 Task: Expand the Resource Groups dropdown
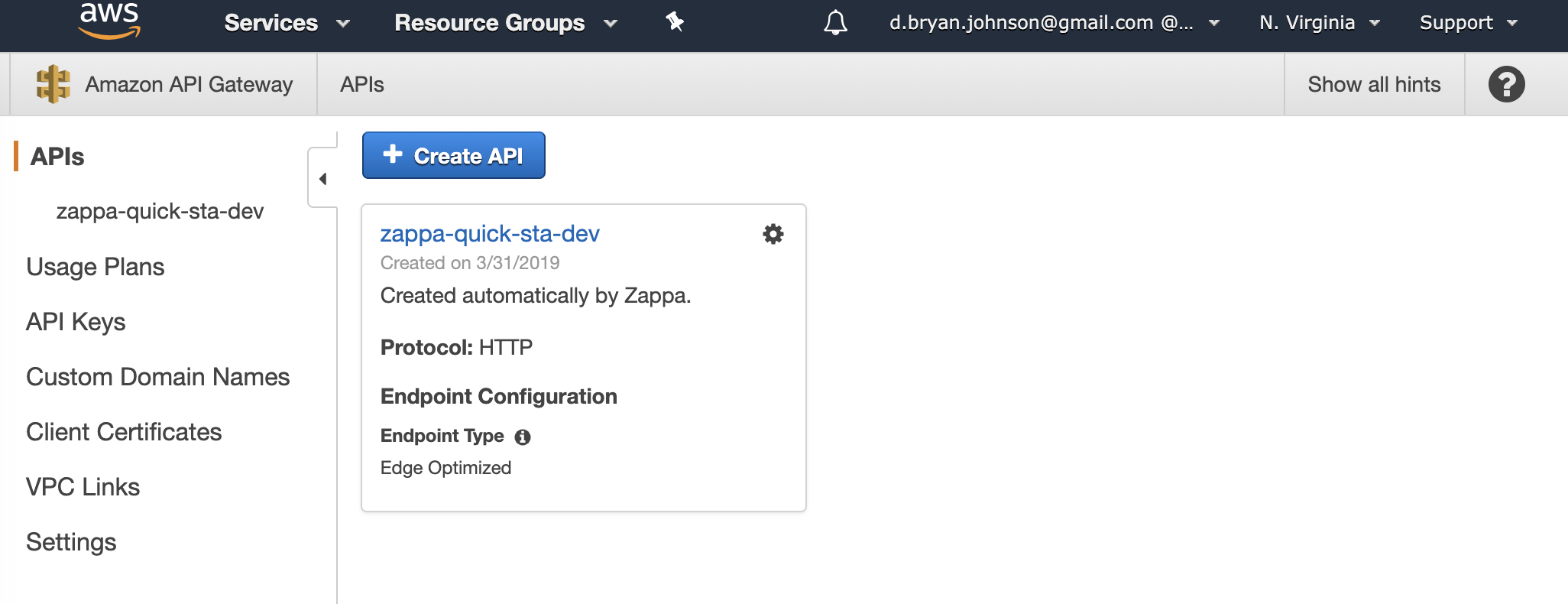pyautogui.click(x=505, y=23)
